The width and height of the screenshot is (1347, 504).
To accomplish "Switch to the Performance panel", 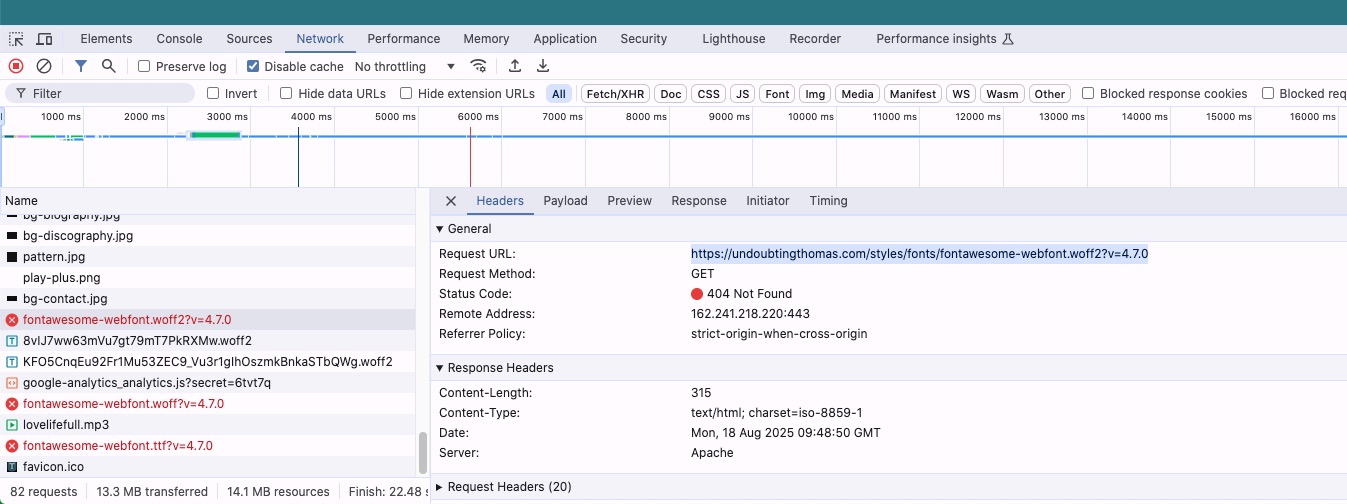I will (403, 39).
